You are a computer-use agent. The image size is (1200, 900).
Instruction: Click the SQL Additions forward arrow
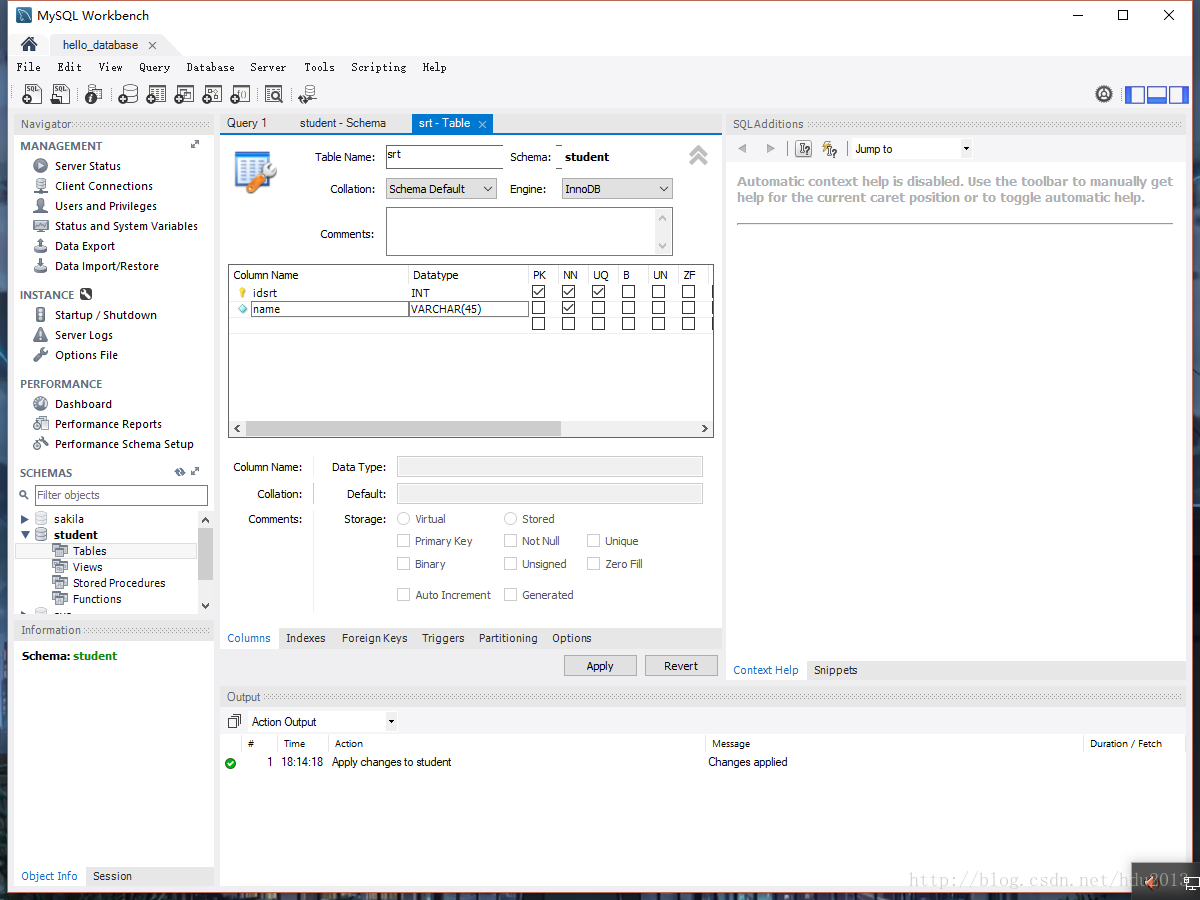pos(770,149)
